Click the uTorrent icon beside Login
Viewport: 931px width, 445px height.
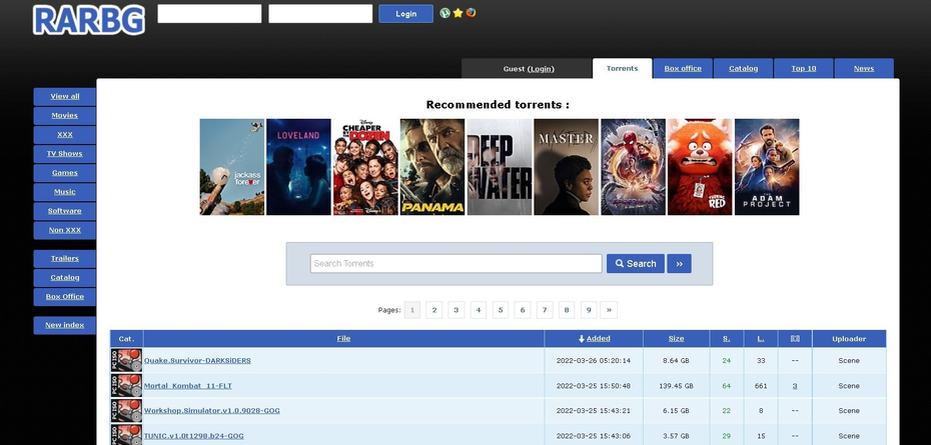(x=445, y=13)
